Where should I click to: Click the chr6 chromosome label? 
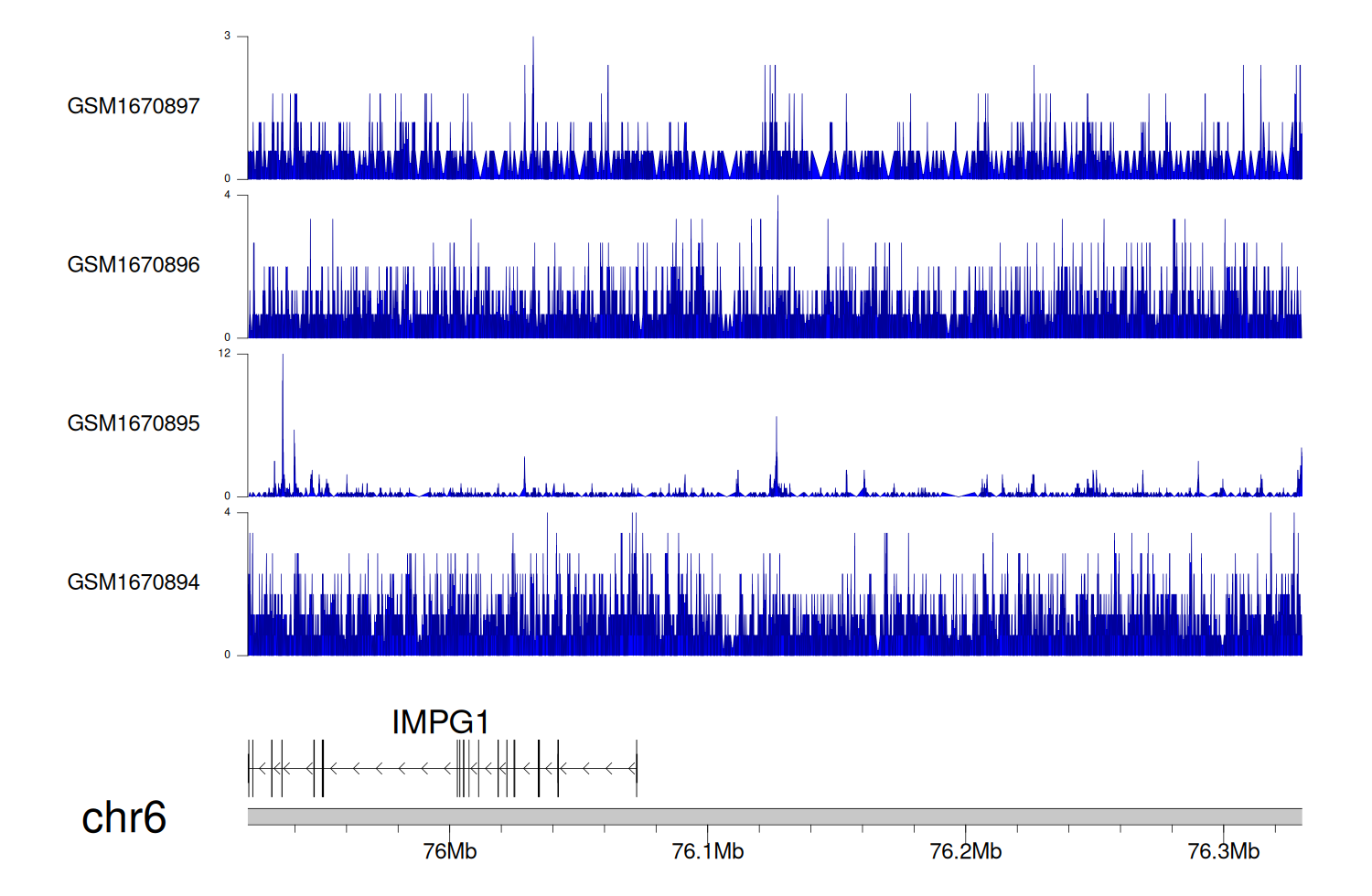[123, 817]
